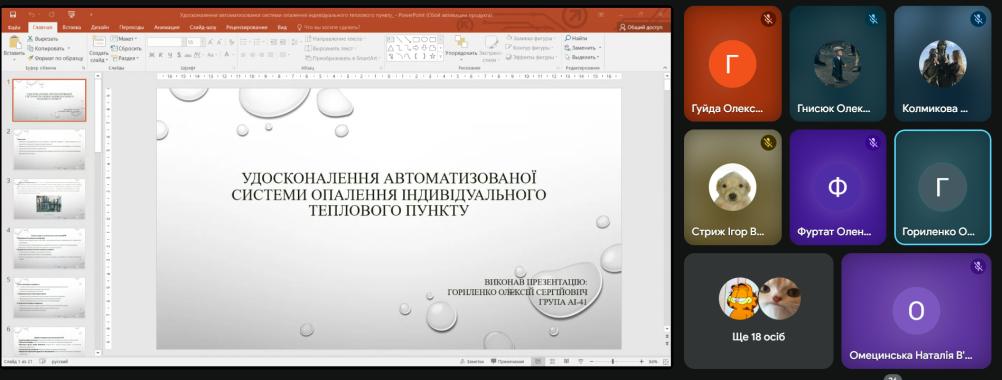1002x380 pixels.
Task: Click the Tell me lightbulb search box
Action: pyautogui.click(x=328, y=27)
